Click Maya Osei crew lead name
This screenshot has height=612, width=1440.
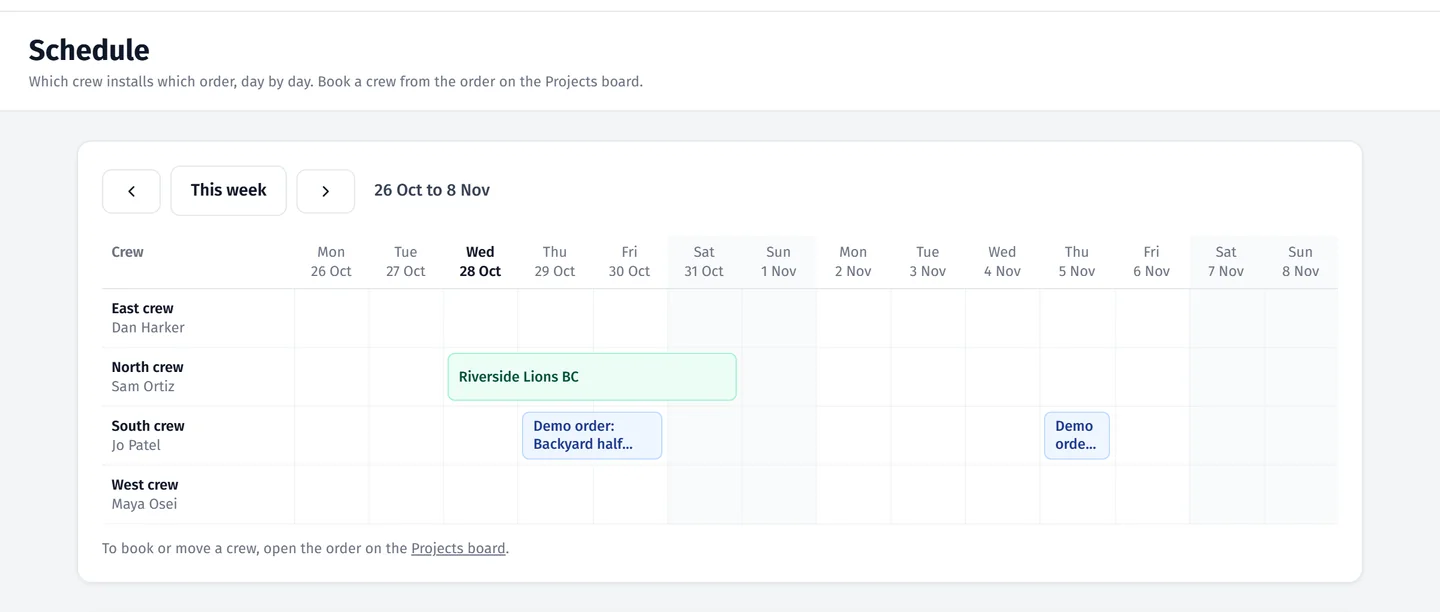144,505
